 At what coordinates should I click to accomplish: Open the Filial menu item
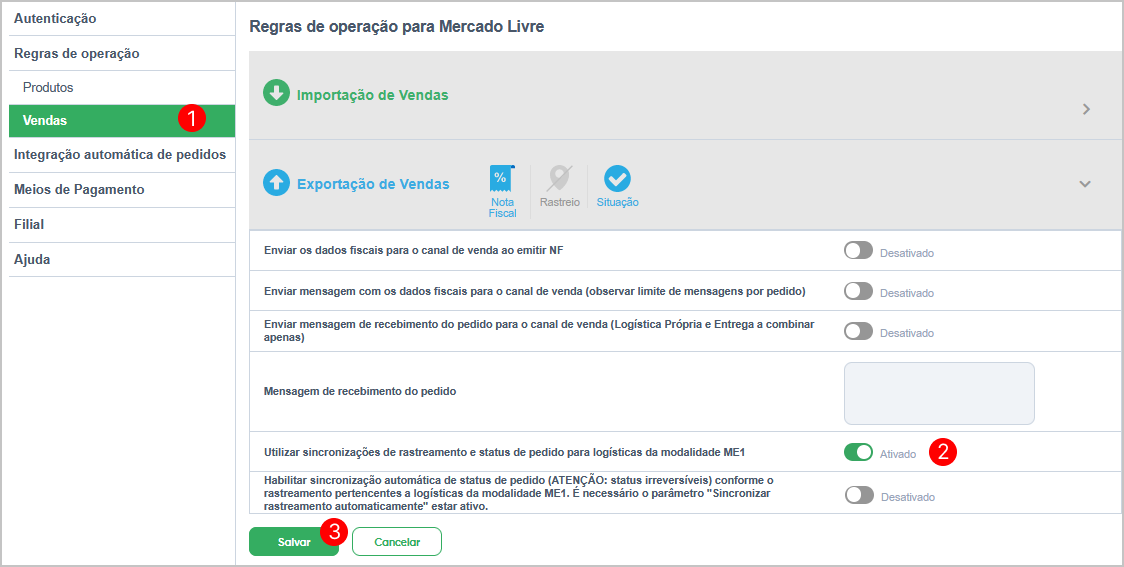click(122, 225)
